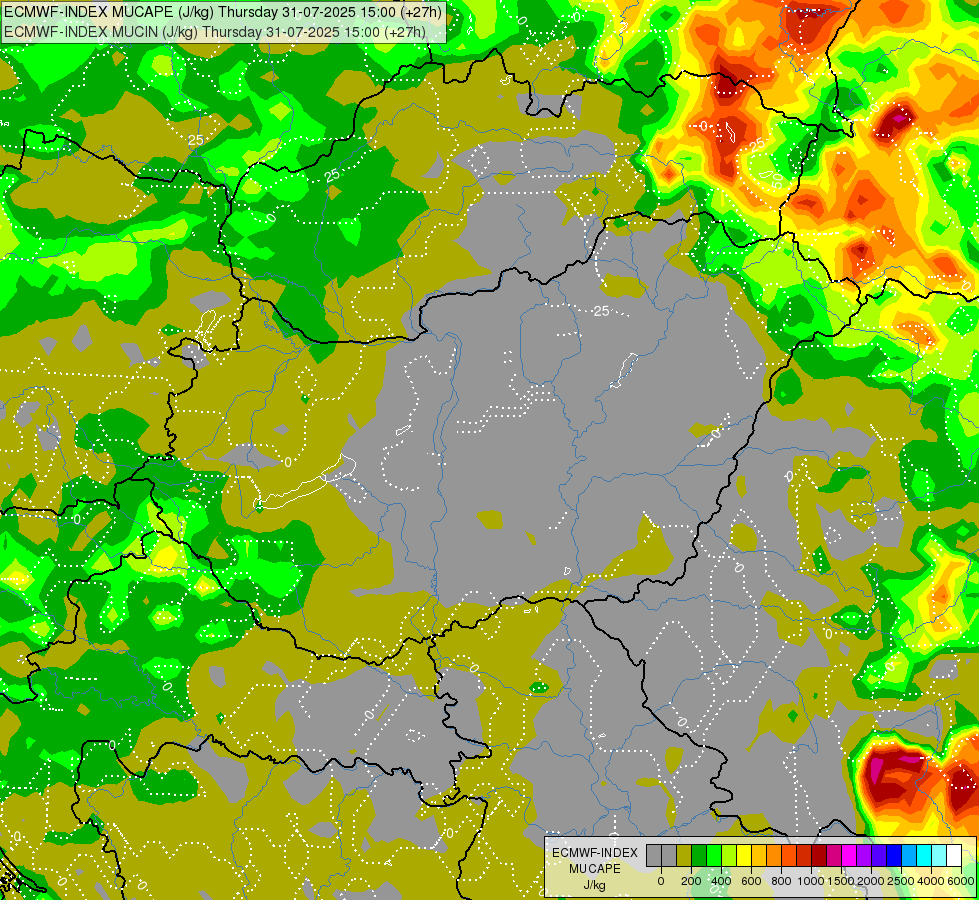Viewport: 979px width, 900px height.
Task: Pick the yellow-green lime legend swatch
Action: (x=729, y=855)
